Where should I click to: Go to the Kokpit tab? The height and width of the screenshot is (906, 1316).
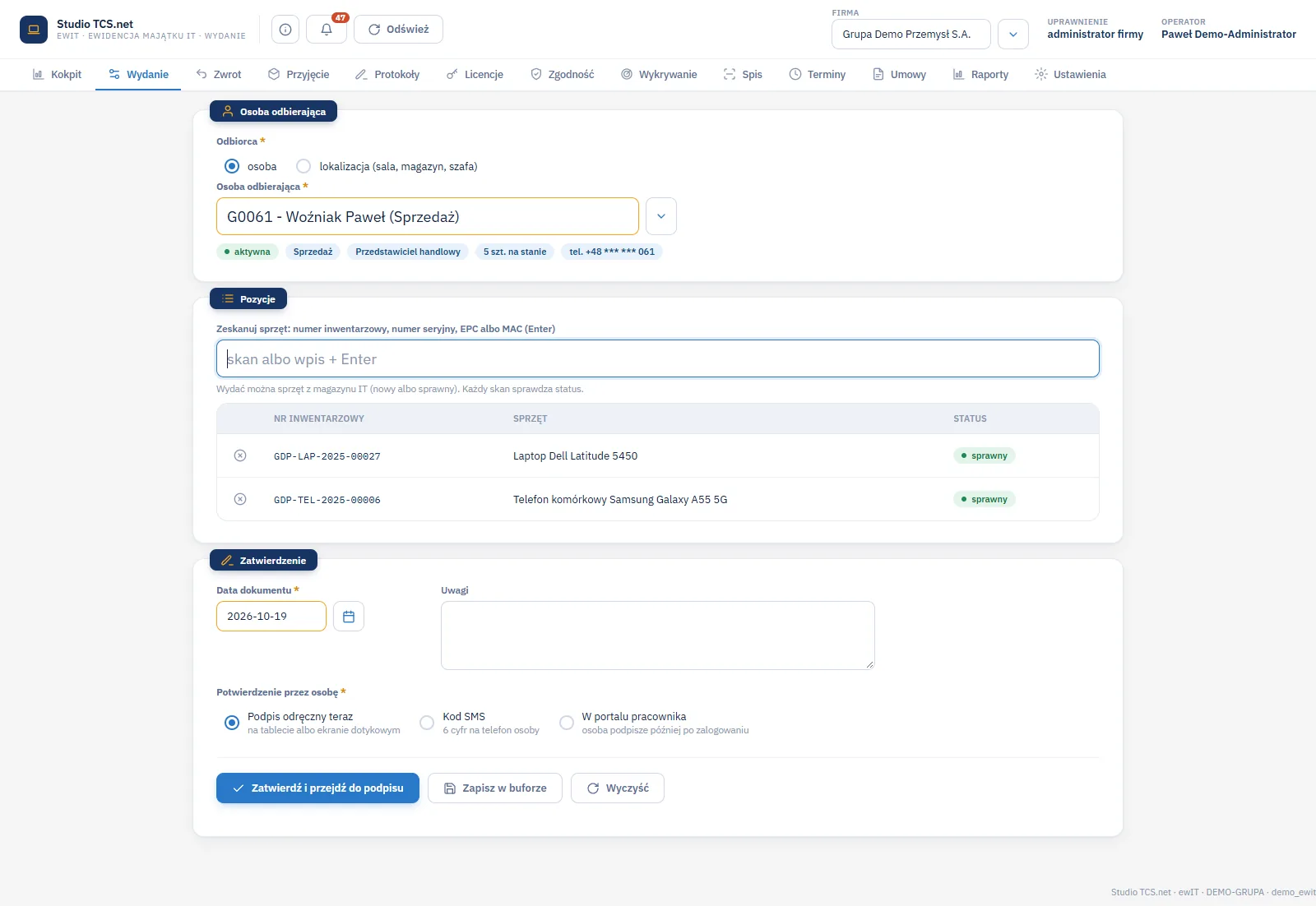pos(57,74)
